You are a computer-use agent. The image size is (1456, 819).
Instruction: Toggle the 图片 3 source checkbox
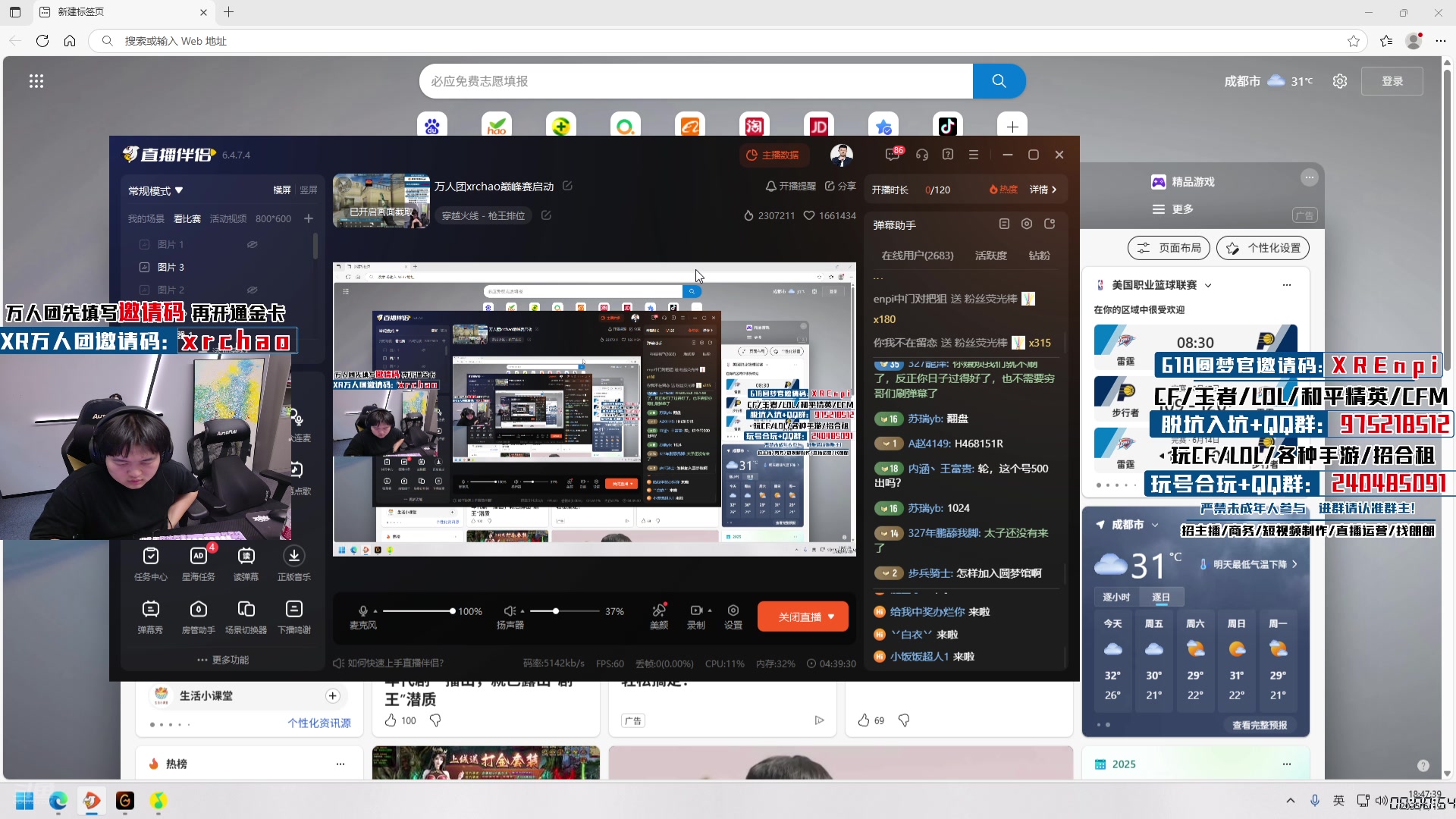[144, 267]
